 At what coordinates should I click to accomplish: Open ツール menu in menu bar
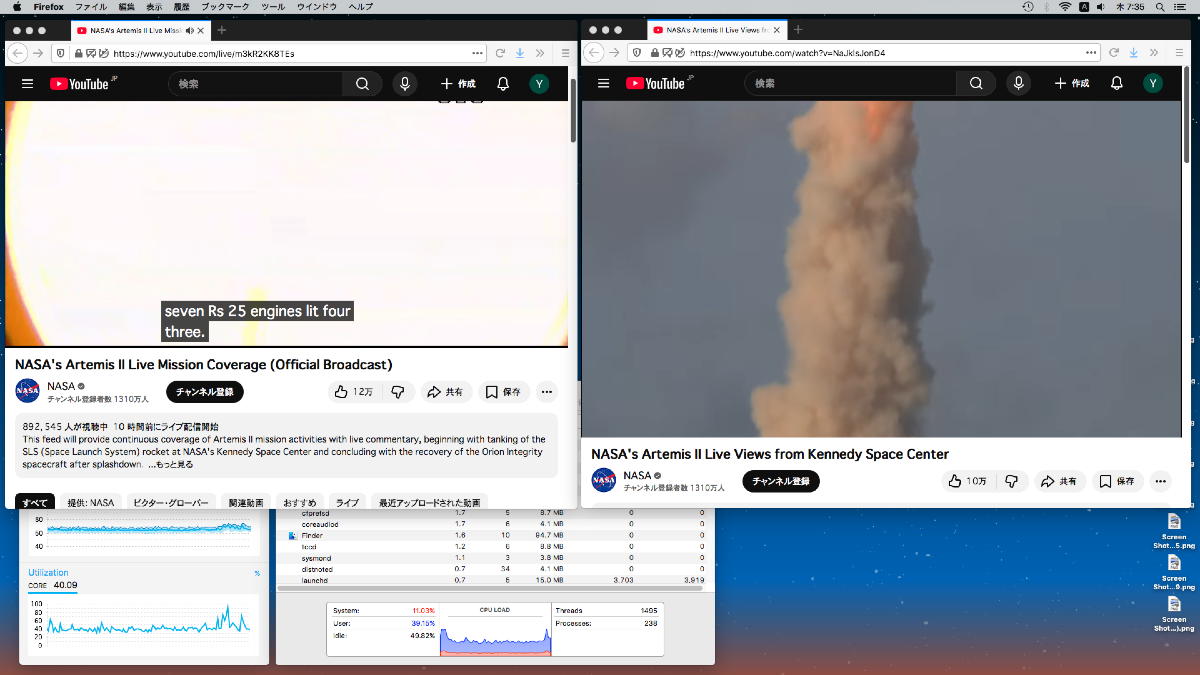(273, 7)
